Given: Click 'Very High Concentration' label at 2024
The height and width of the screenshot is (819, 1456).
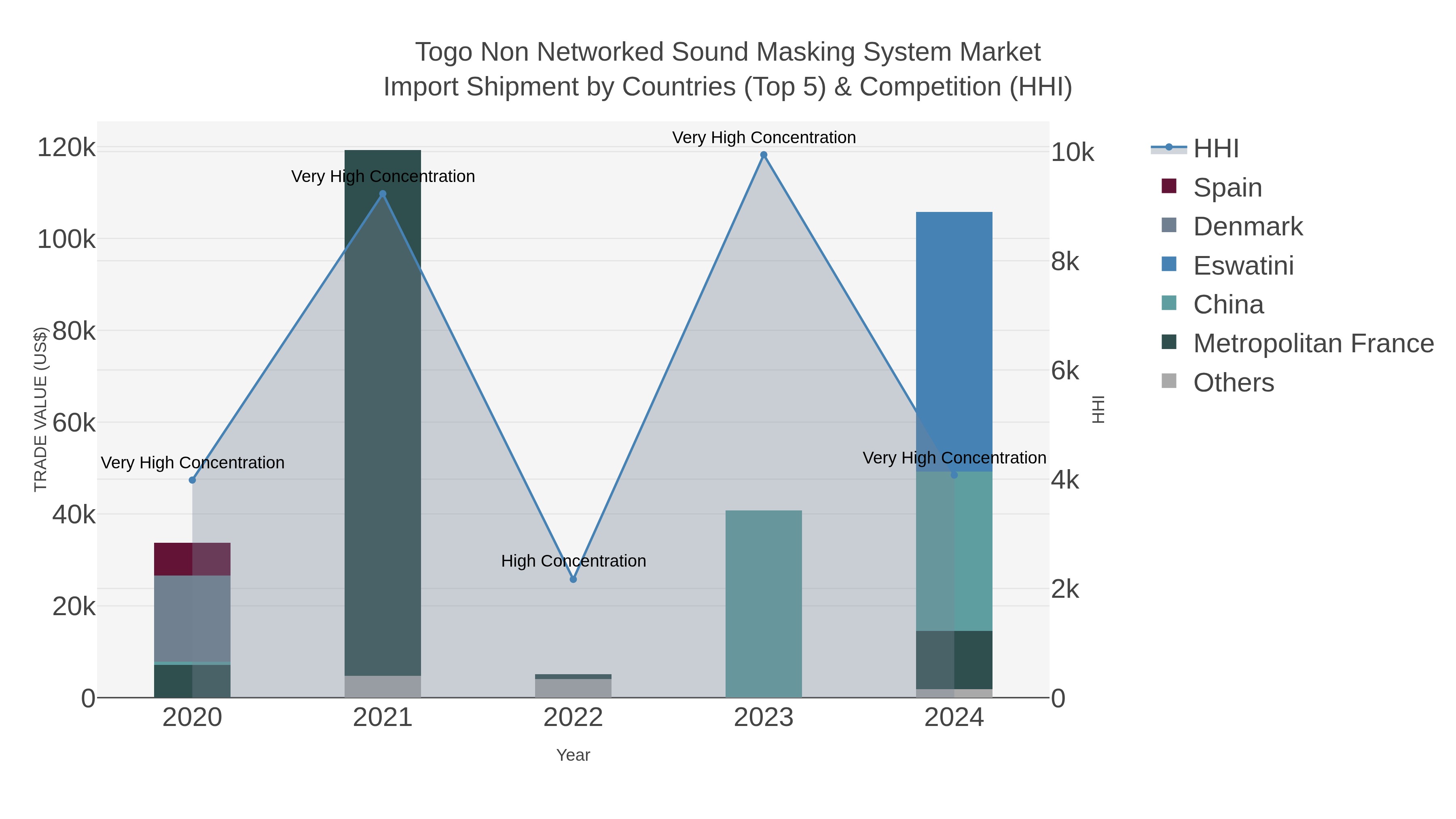Looking at the screenshot, I should [x=954, y=457].
